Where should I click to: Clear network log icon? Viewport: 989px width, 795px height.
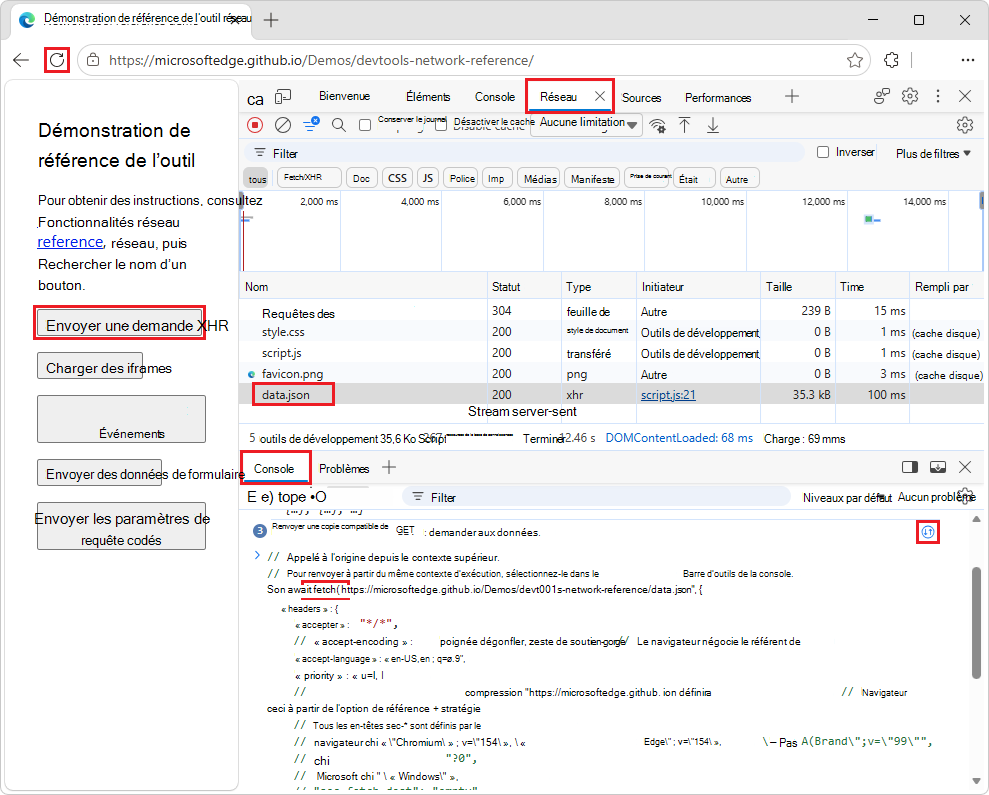(x=283, y=125)
